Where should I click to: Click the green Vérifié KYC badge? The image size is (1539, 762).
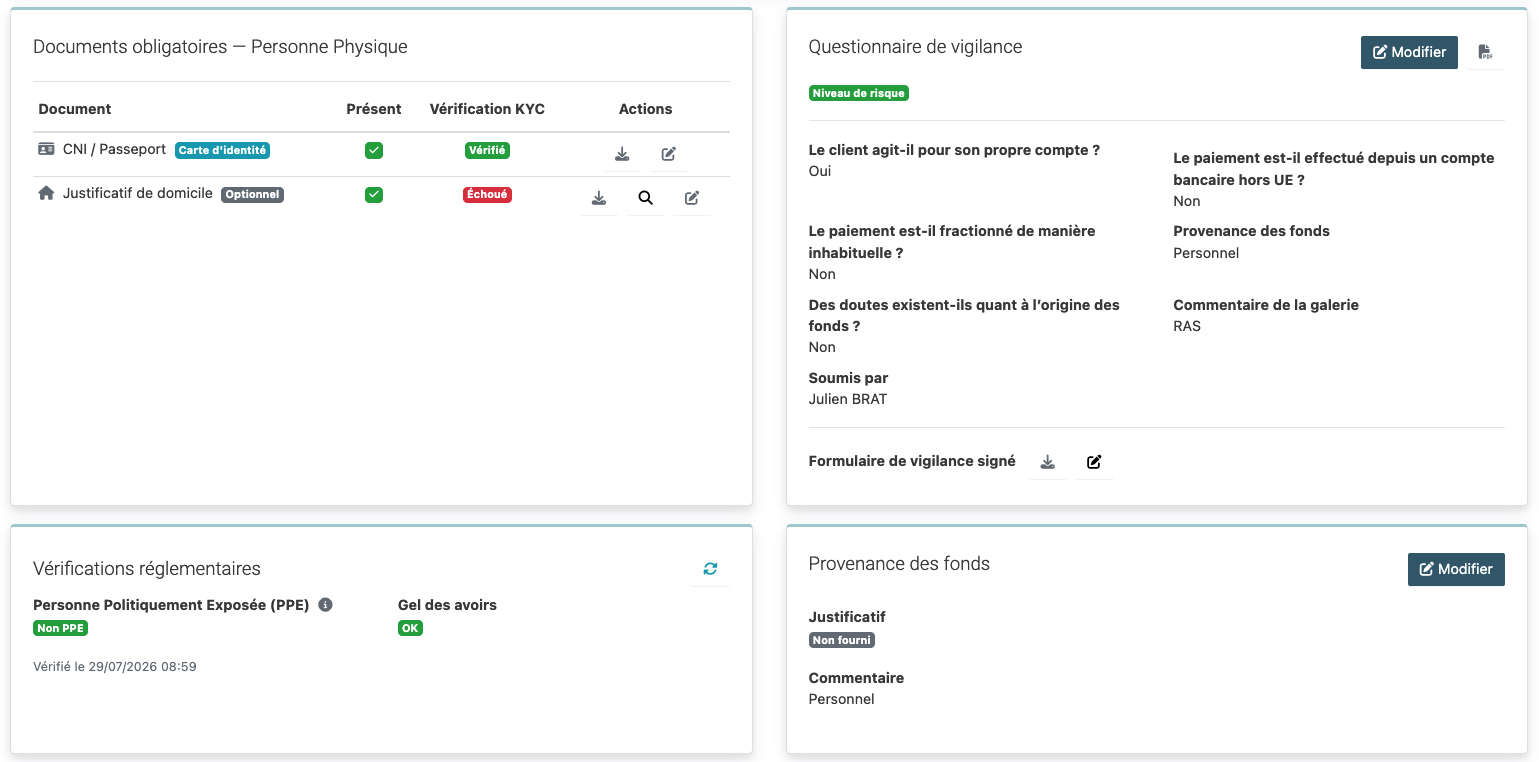click(x=487, y=150)
